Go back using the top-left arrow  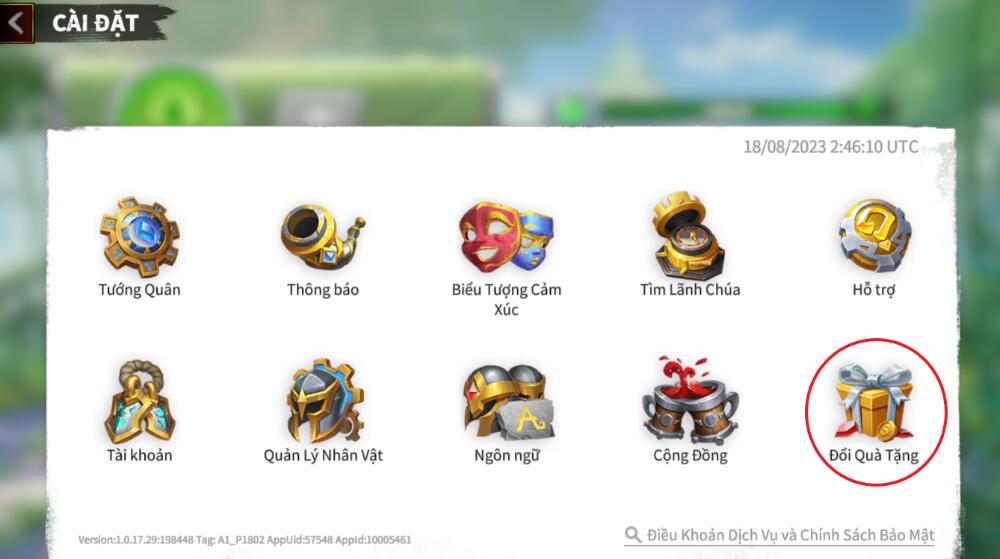(x=17, y=23)
